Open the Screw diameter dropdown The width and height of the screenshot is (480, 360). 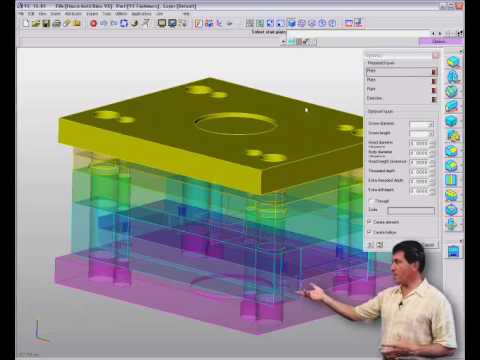point(422,124)
